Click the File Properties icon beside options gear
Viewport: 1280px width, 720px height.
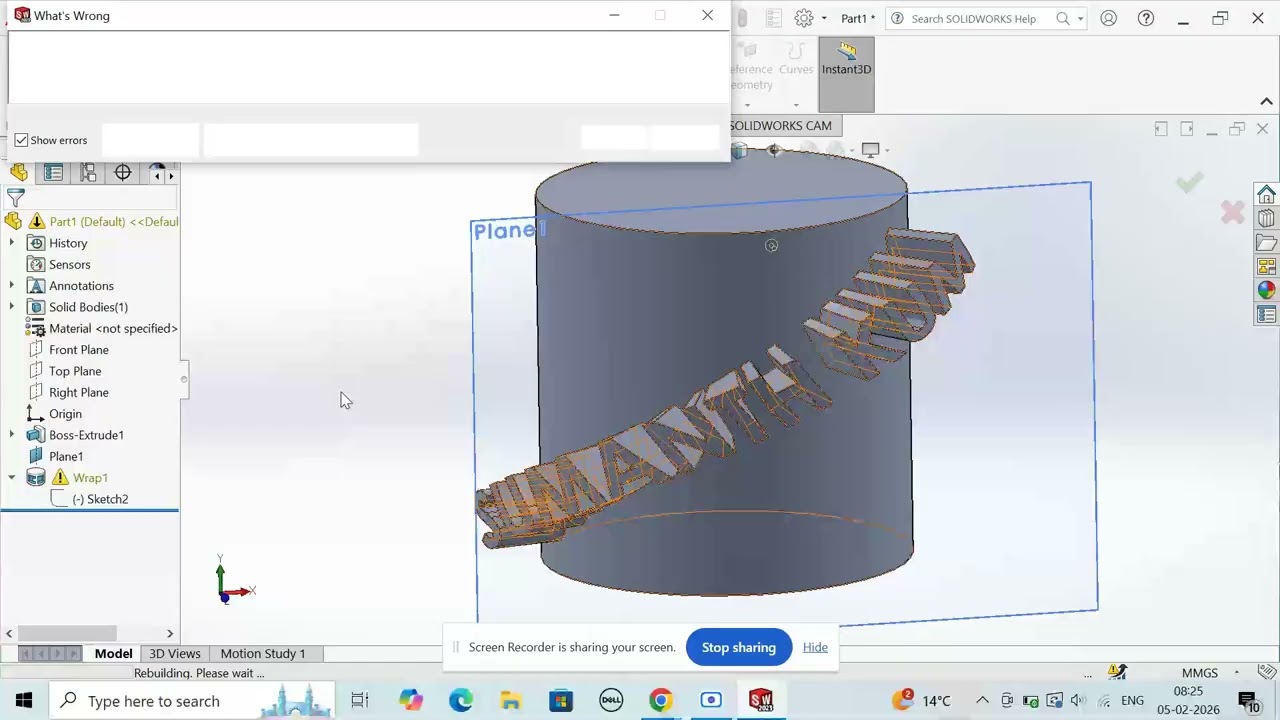pos(773,18)
